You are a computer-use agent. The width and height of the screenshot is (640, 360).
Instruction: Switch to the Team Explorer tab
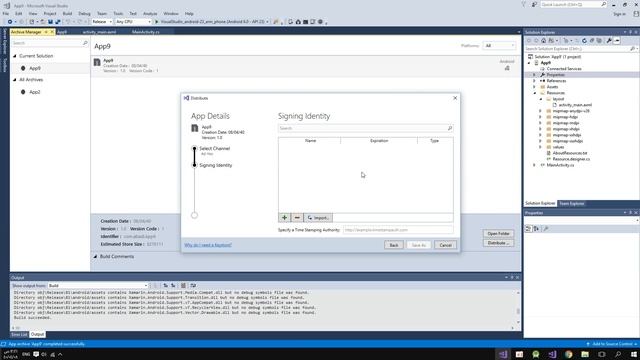click(571, 203)
